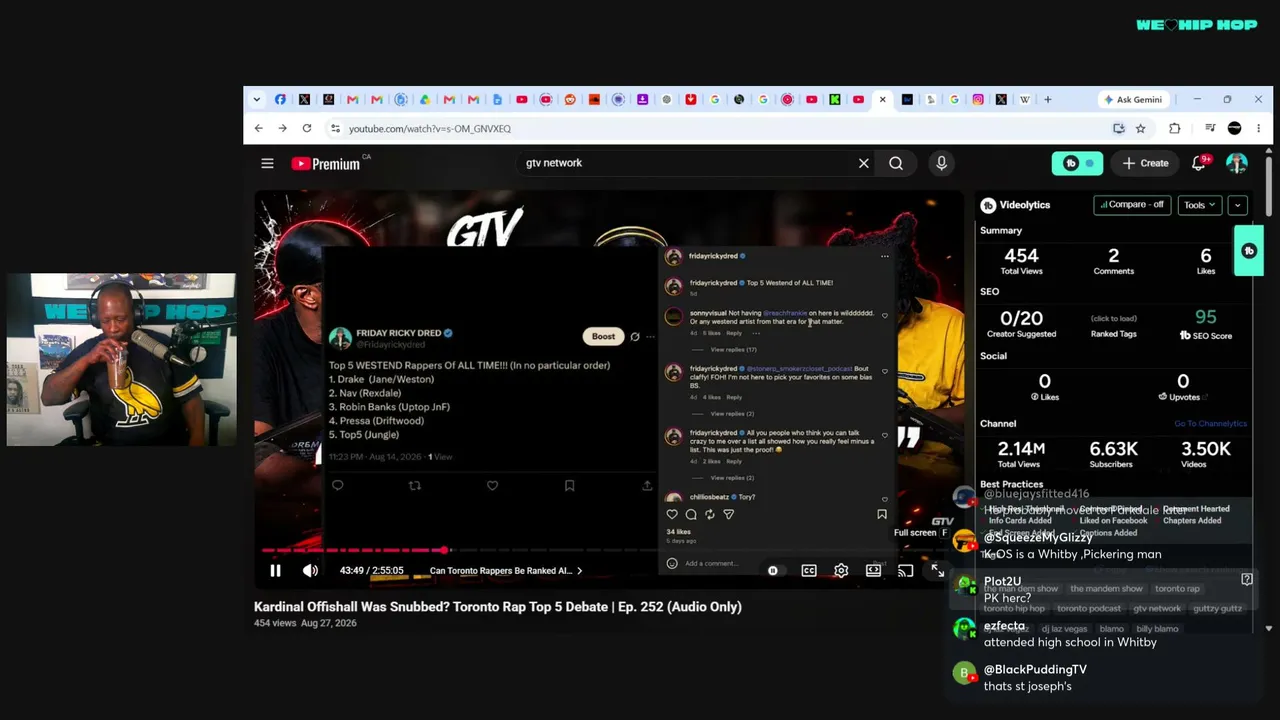Open the player settings gear
Viewport: 1280px width, 720px height.
click(x=841, y=571)
